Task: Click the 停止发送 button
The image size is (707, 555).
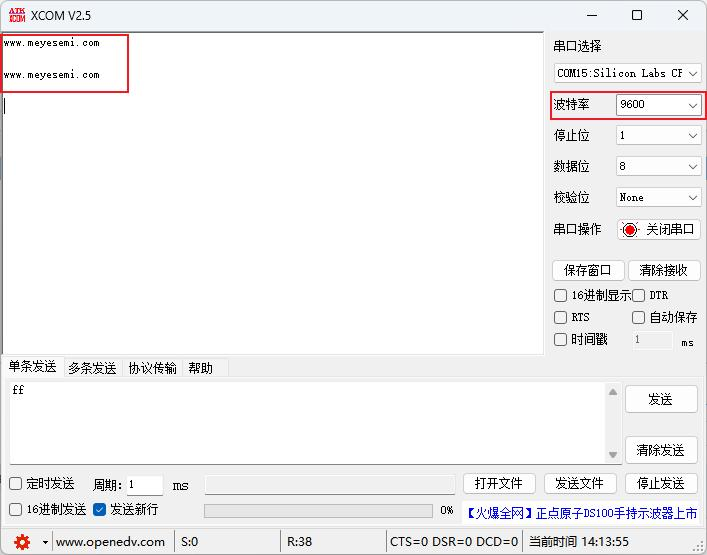Action: click(661, 484)
